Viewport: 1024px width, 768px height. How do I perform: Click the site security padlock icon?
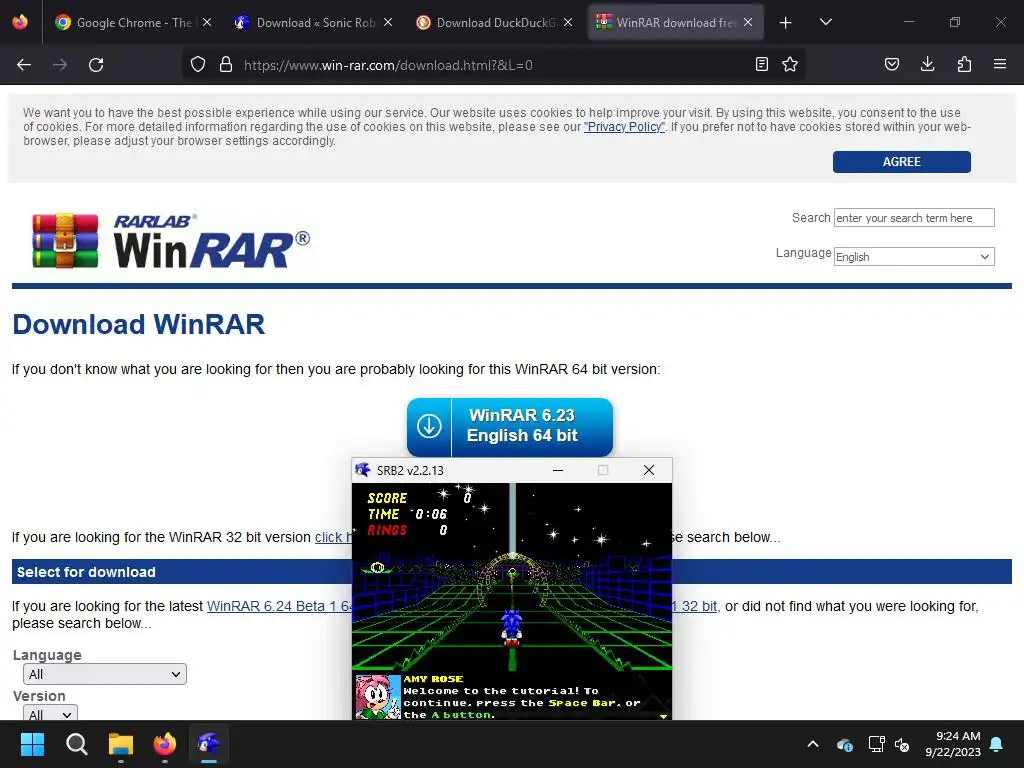[x=226, y=65]
